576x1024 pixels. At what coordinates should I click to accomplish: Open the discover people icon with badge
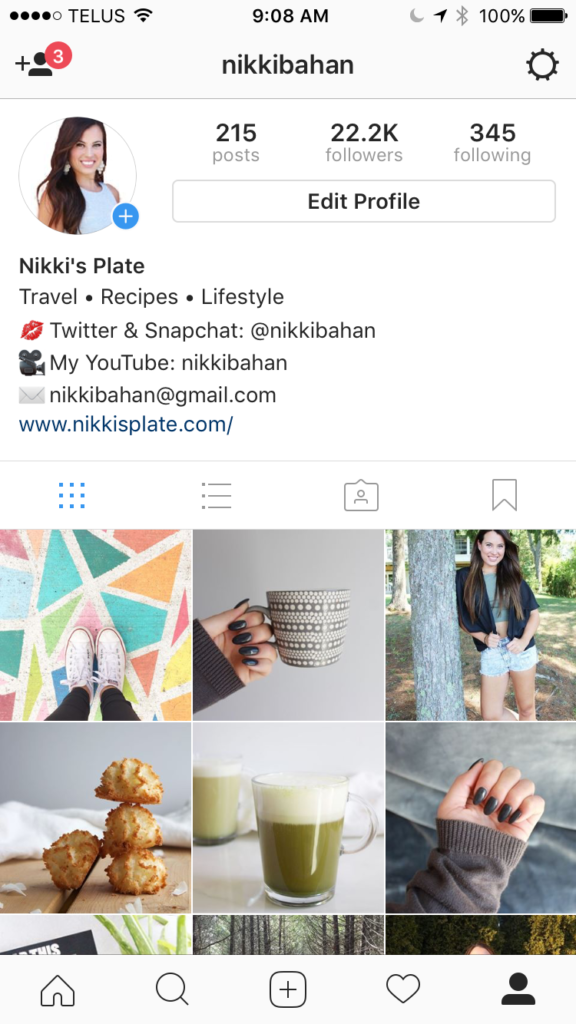(42, 61)
